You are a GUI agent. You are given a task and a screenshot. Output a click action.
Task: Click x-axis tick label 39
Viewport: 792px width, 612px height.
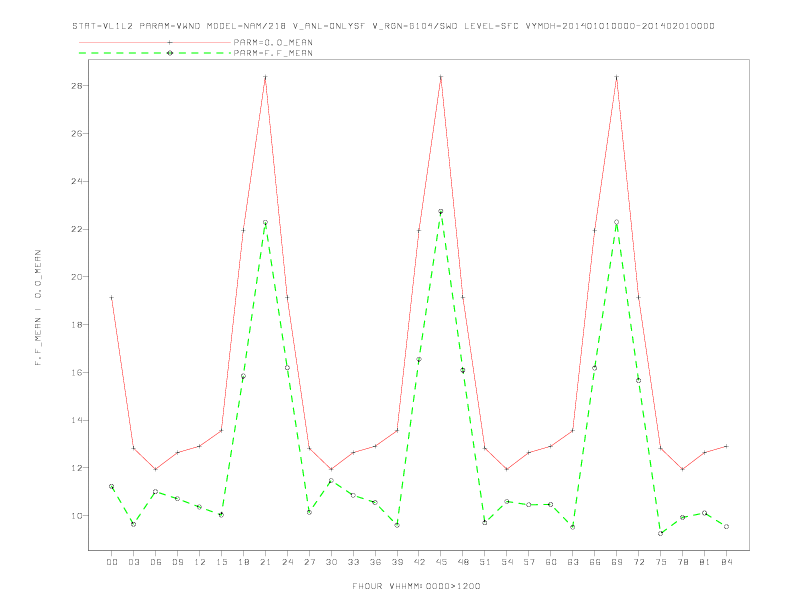(397, 562)
